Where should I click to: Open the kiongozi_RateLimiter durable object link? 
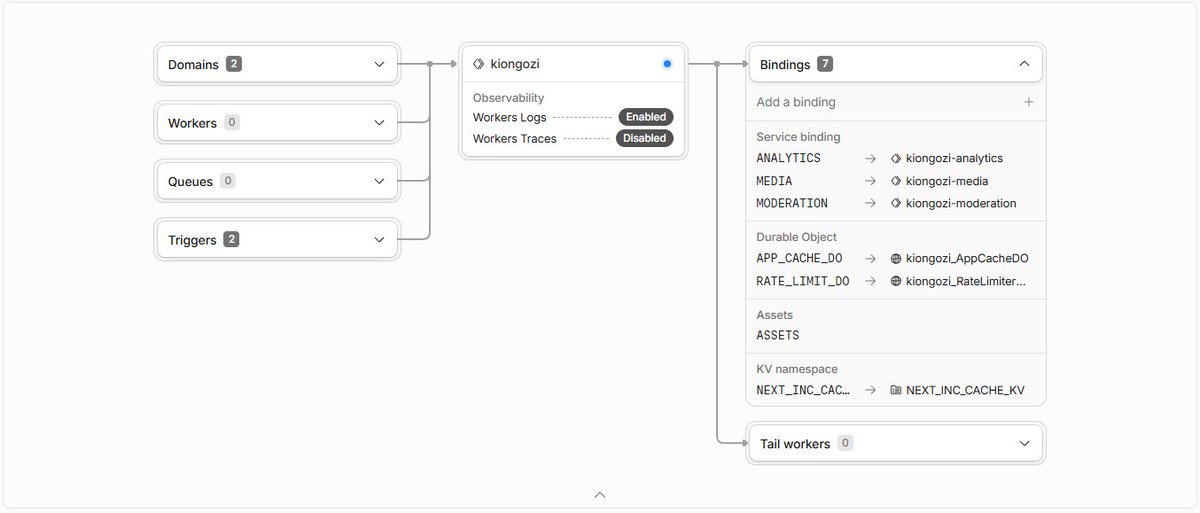pos(966,281)
